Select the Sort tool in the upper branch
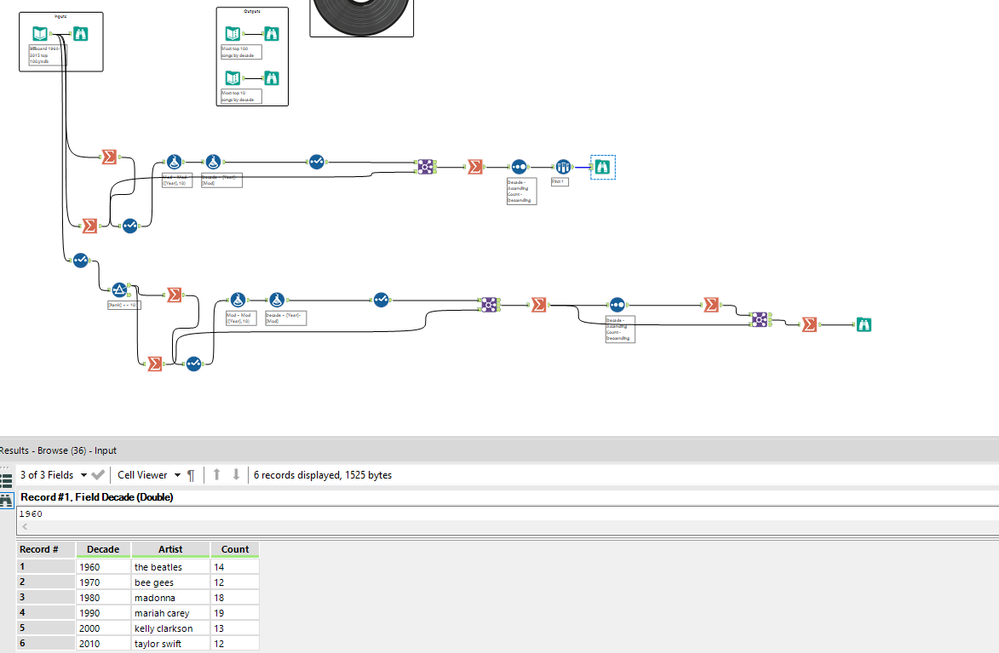Viewport: 999px width, 653px height. 519,167
